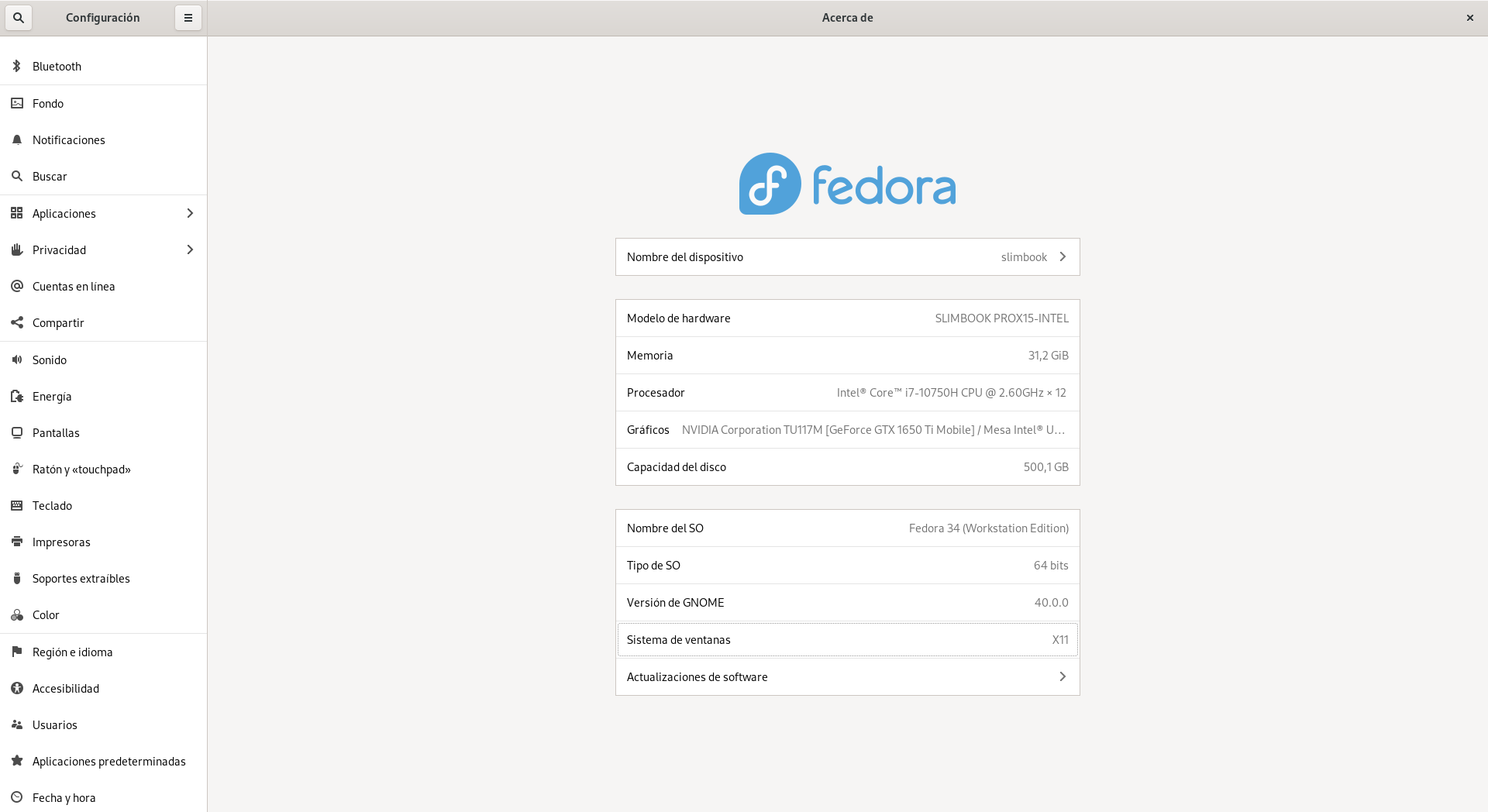Click the Fecha y hora clock icon

17,797
